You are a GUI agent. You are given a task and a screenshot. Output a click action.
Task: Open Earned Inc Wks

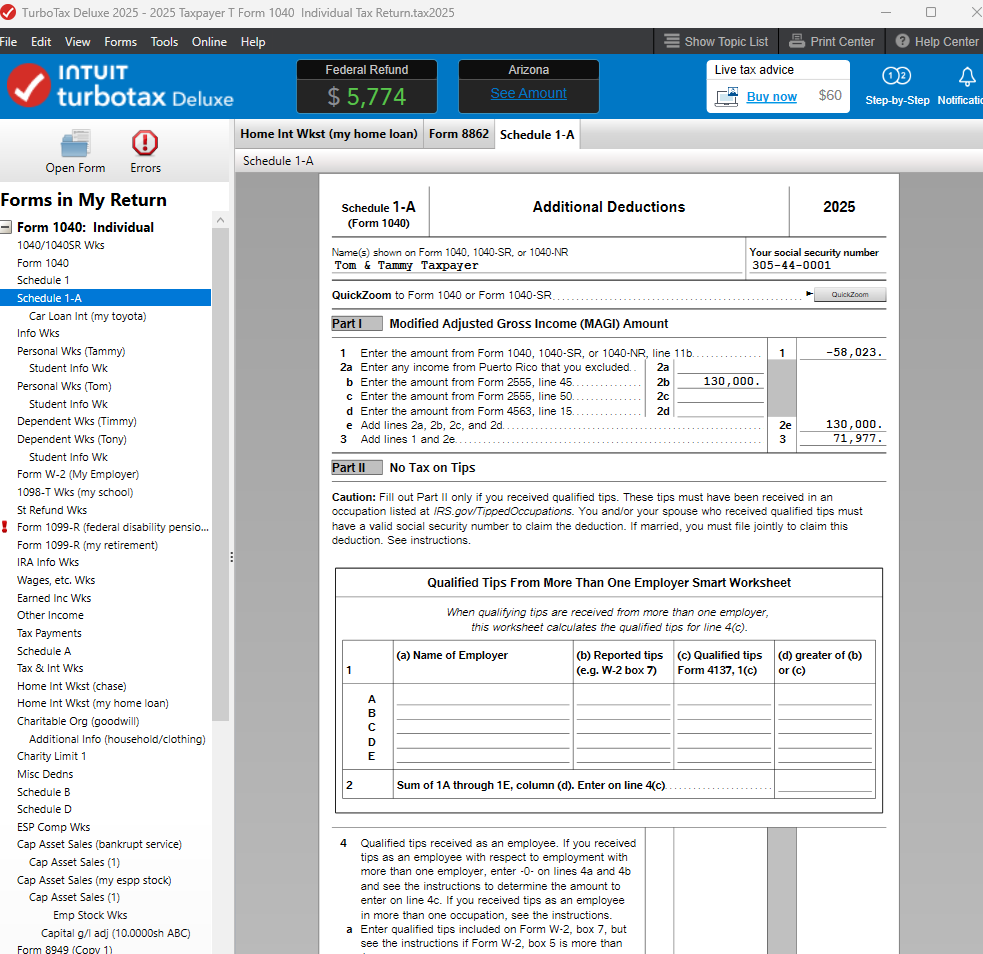pos(54,598)
